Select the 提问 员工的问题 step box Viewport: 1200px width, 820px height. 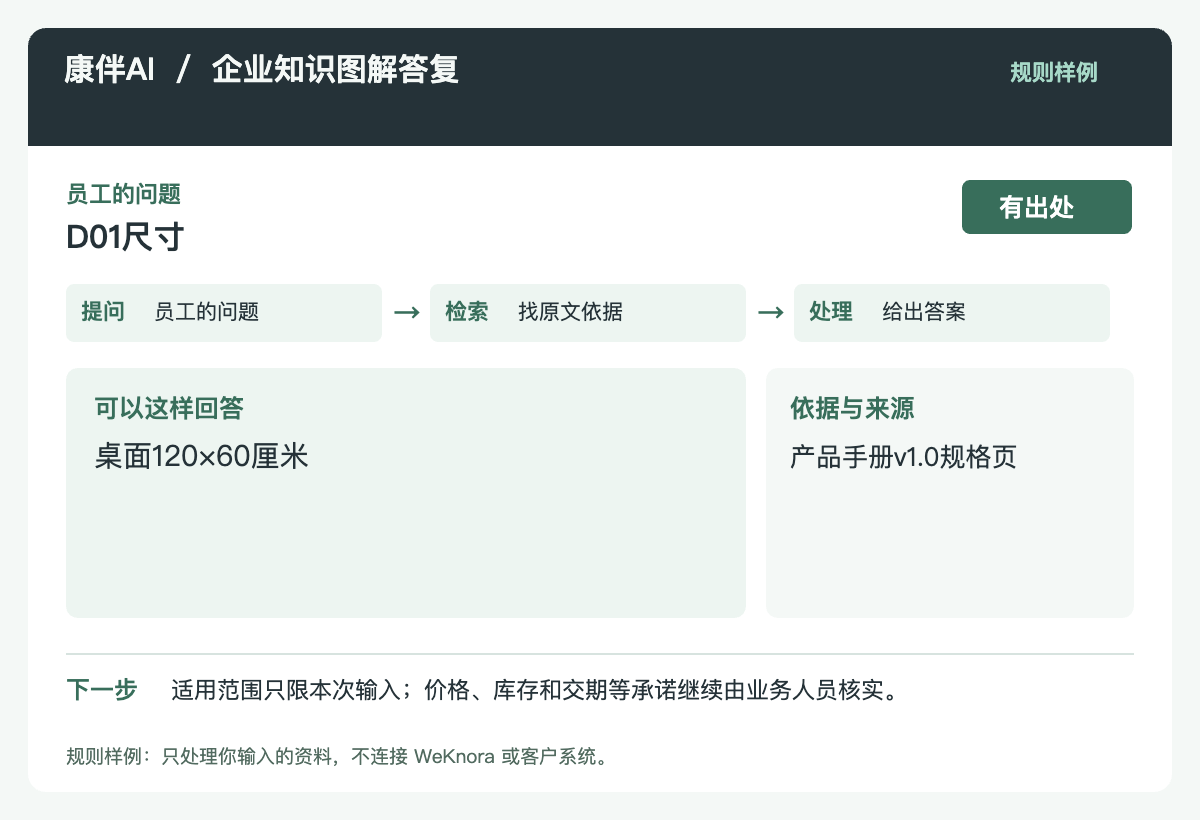[x=224, y=312]
